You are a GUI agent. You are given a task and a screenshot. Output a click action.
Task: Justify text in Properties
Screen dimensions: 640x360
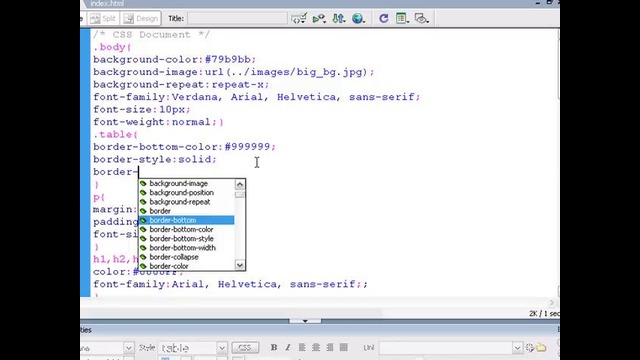(344, 347)
